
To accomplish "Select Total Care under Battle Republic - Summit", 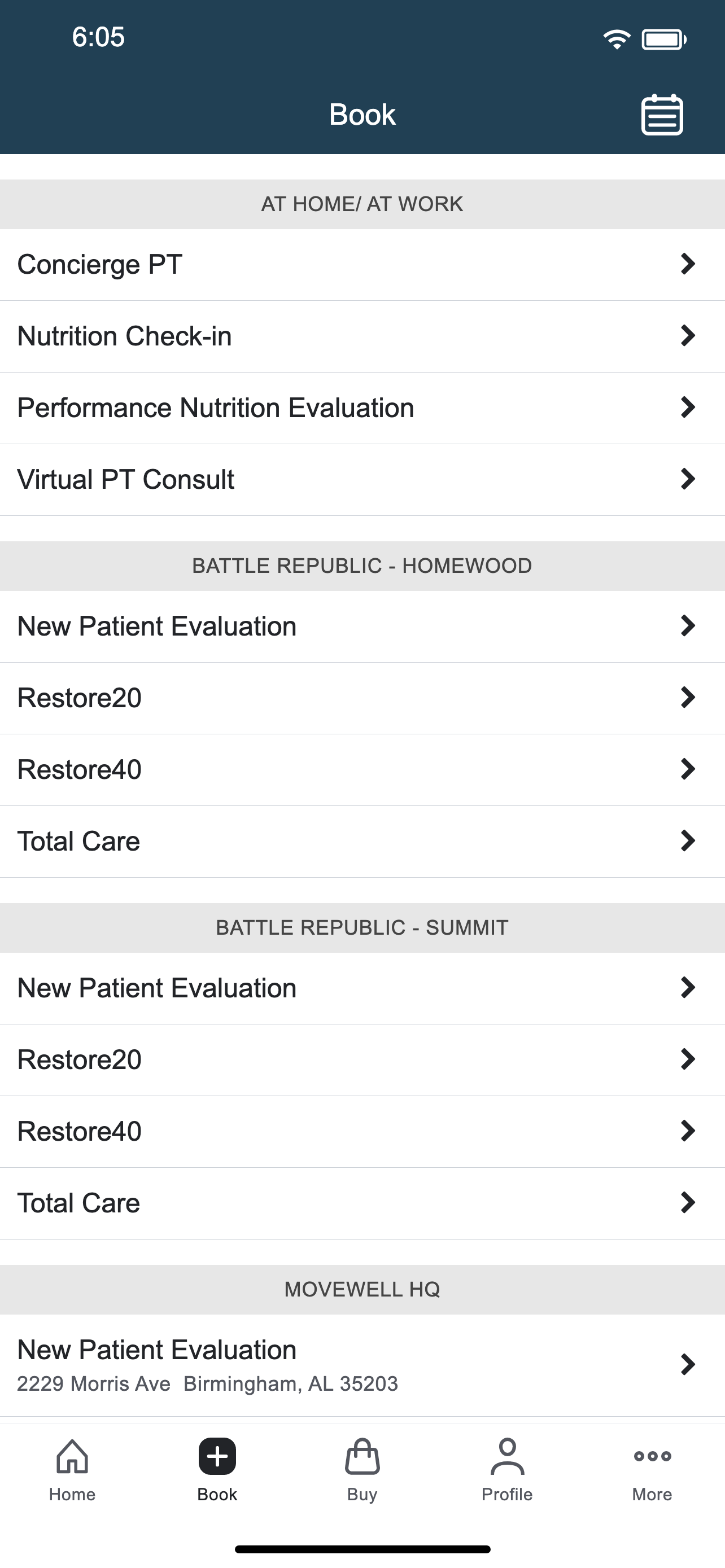I will click(x=362, y=1203).
